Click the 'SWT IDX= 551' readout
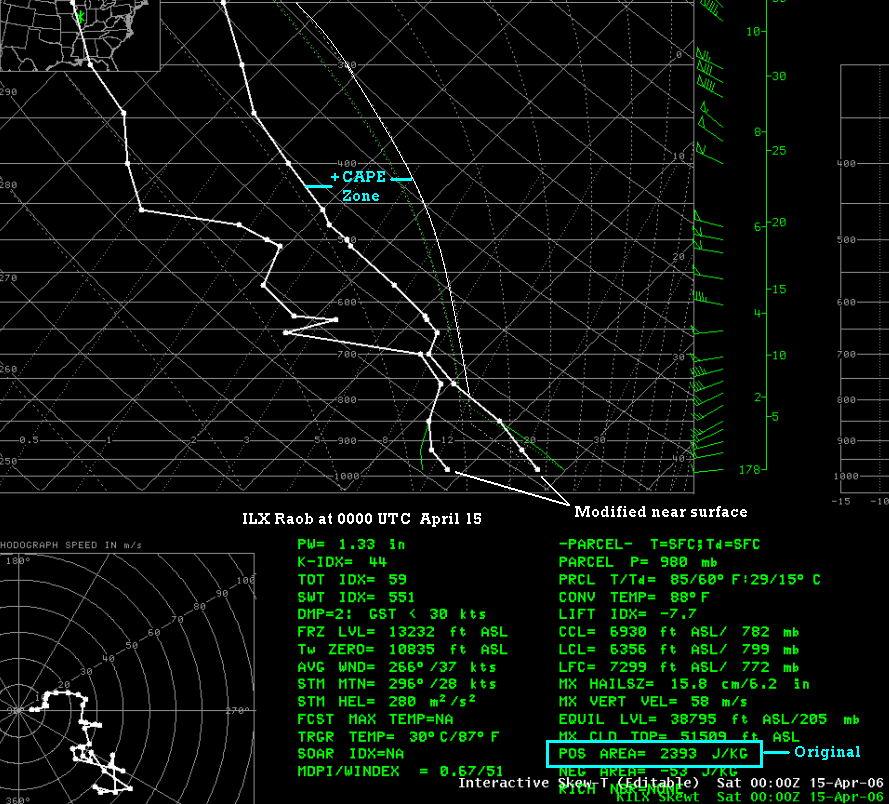This screenshot has height=804, width=889. click(x=356, y=597)
